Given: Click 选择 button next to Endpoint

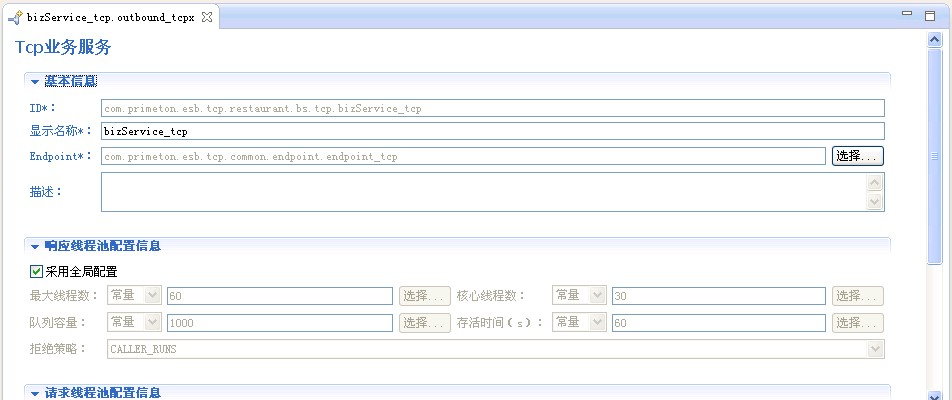Looking at the screenshot, I should click(857, 156).
